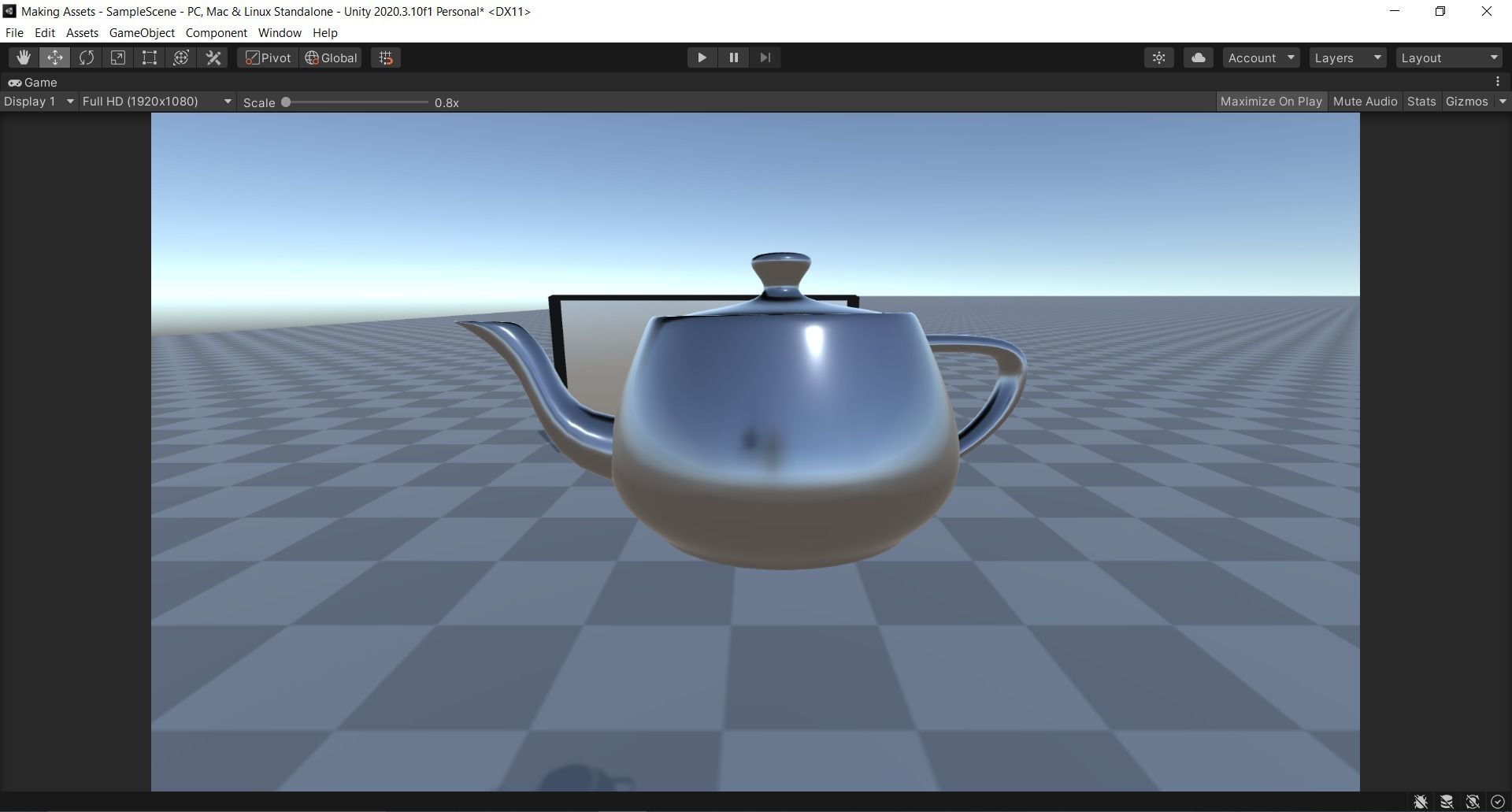Pause the game
Screen dimensions: 1512x812
tap(733, 57)
